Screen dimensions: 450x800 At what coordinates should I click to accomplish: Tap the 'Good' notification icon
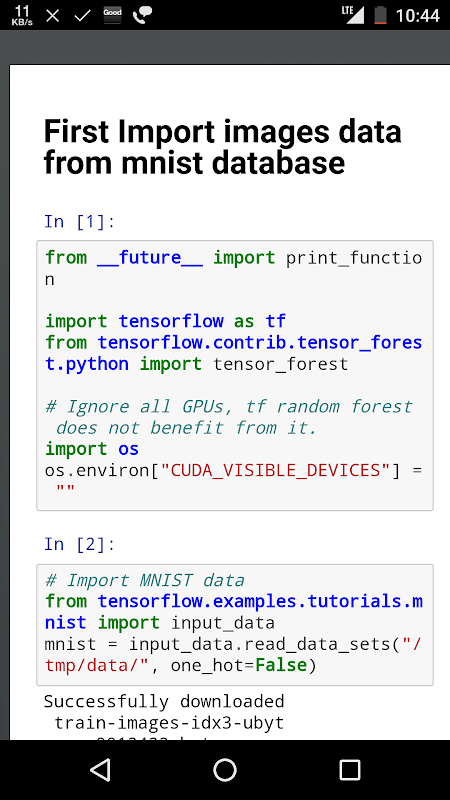tap(112, 15)
